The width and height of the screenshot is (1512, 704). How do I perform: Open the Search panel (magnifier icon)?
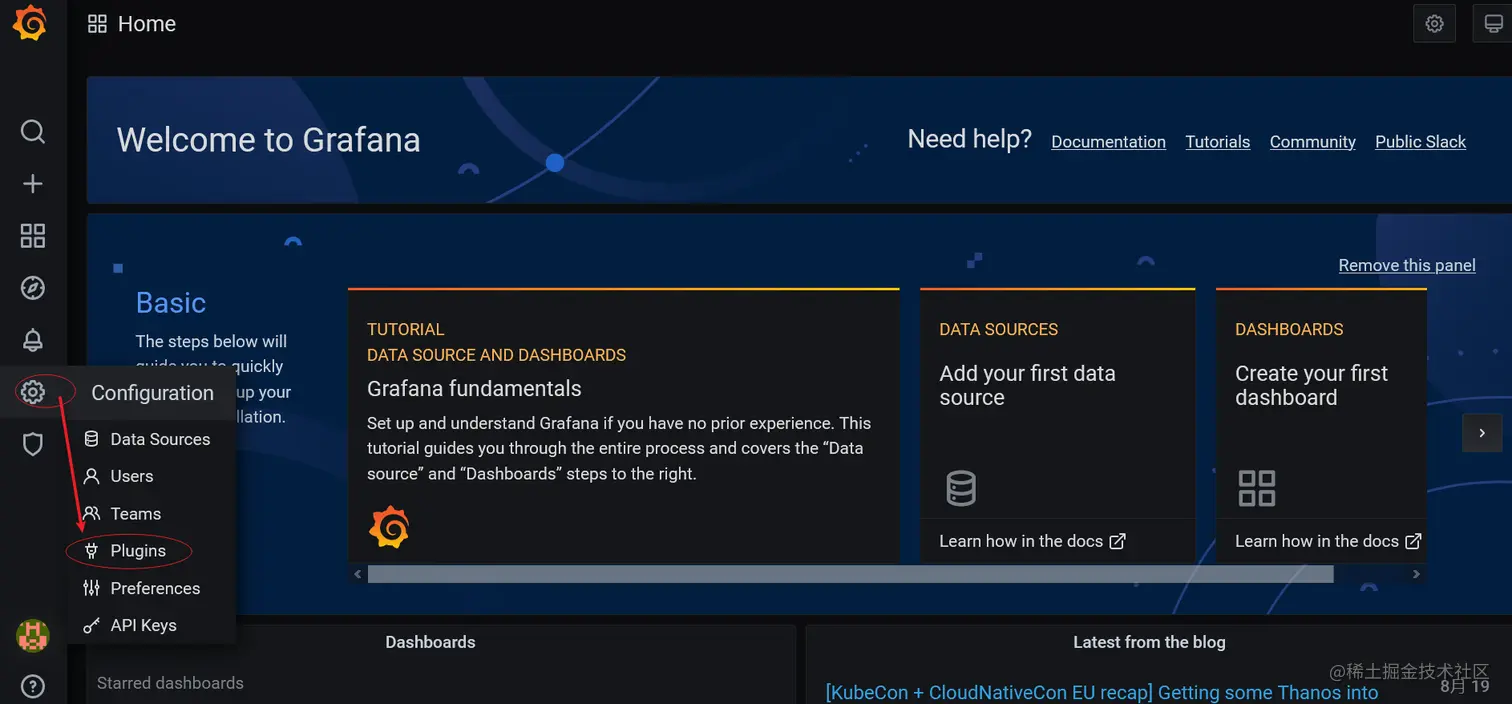(x=32, y=131)
